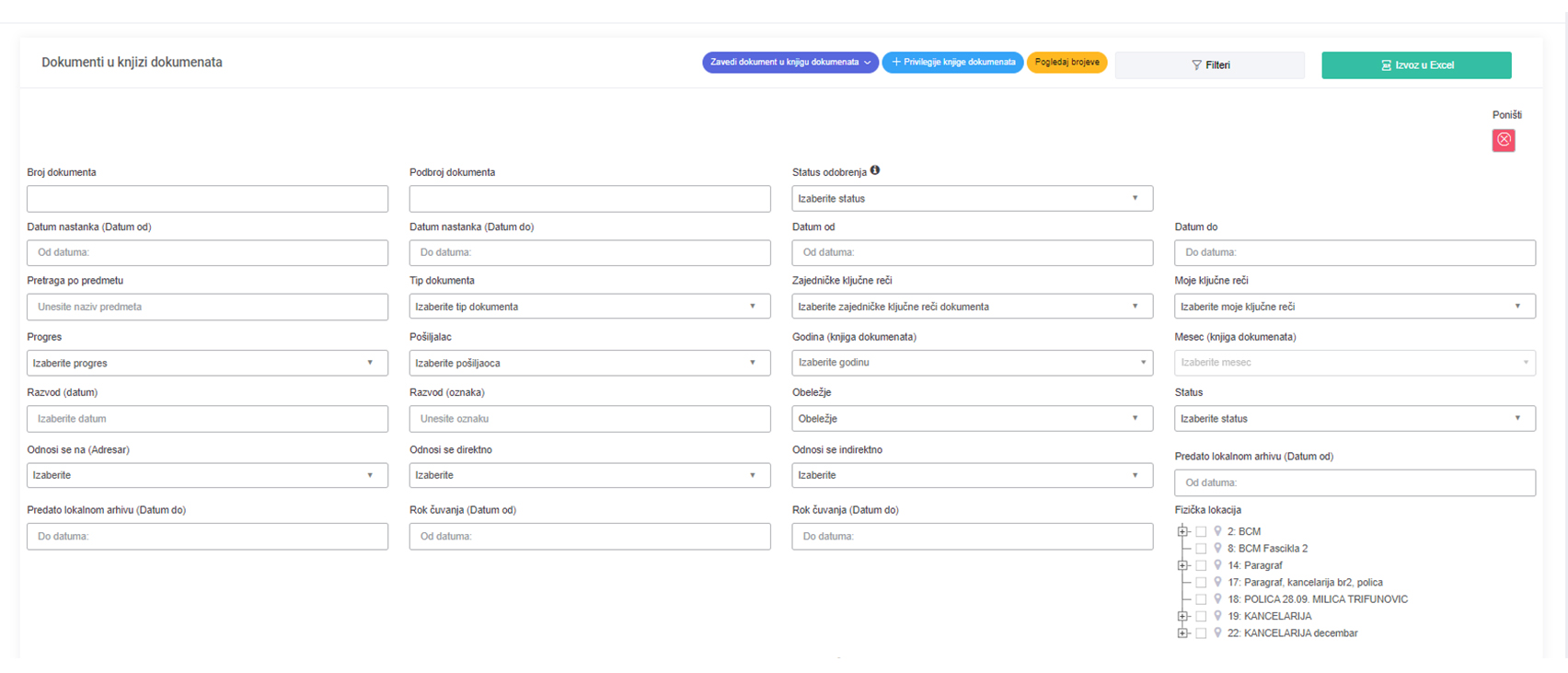Enable the 22: KANCELARIJA decembar checkbox
This screenshot has height=673, width=1568.
[x=1201, y=632]
